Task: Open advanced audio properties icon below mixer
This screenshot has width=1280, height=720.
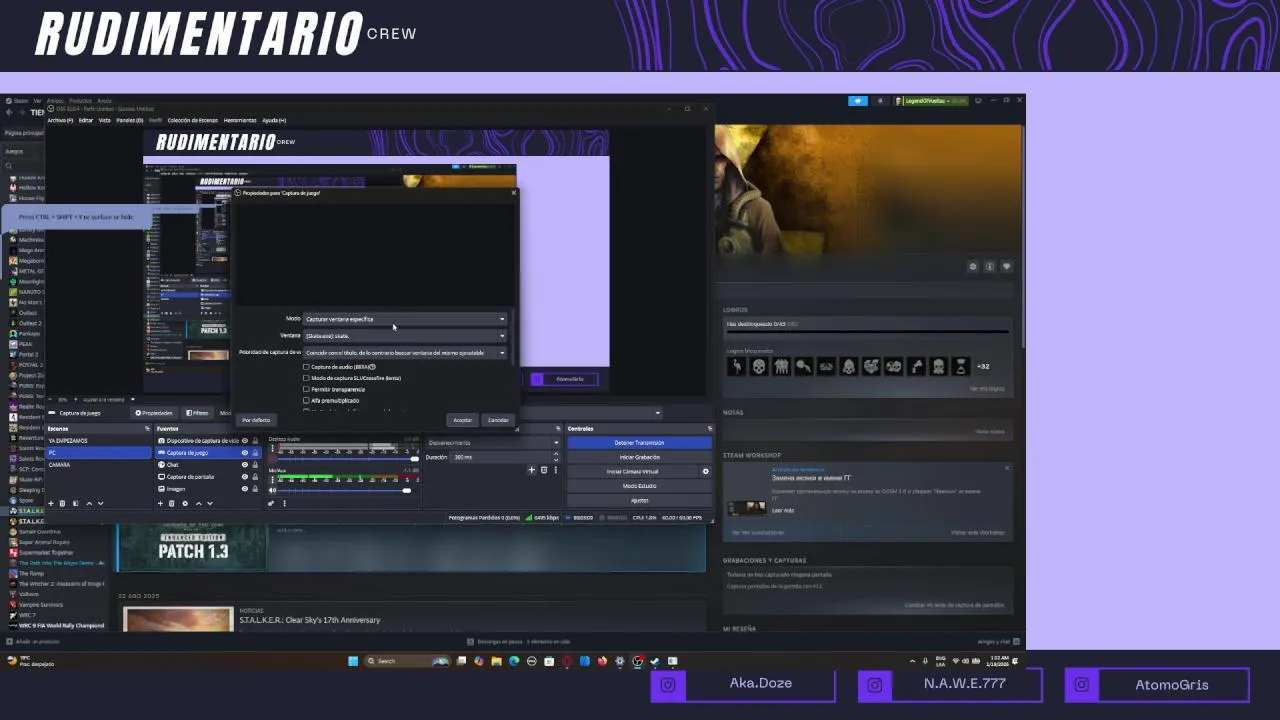Action: pos(271,503)
